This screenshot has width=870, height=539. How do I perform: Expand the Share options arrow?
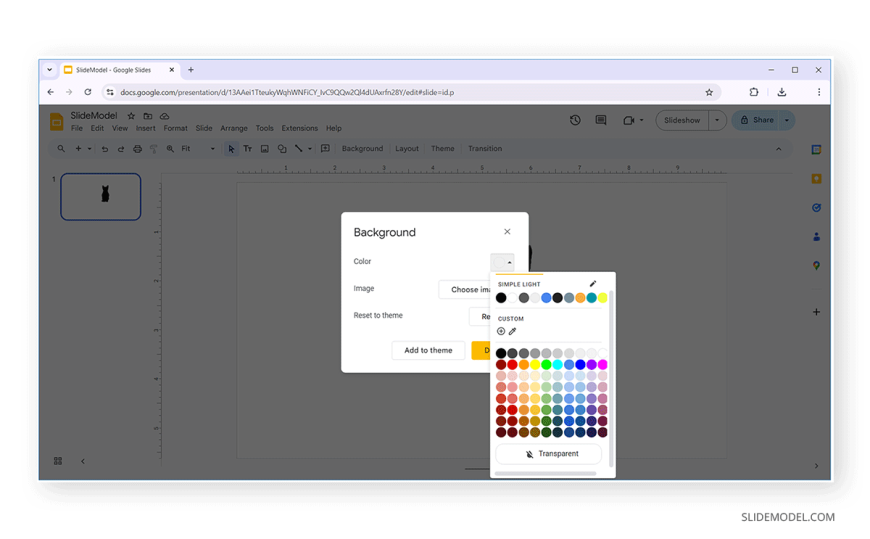click(787, 120)
